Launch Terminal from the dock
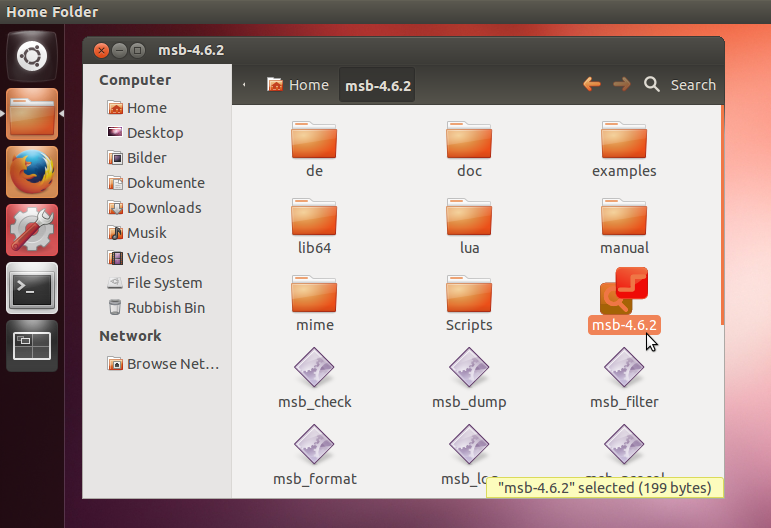Screen dimensions: 771x528 (32, 288)
